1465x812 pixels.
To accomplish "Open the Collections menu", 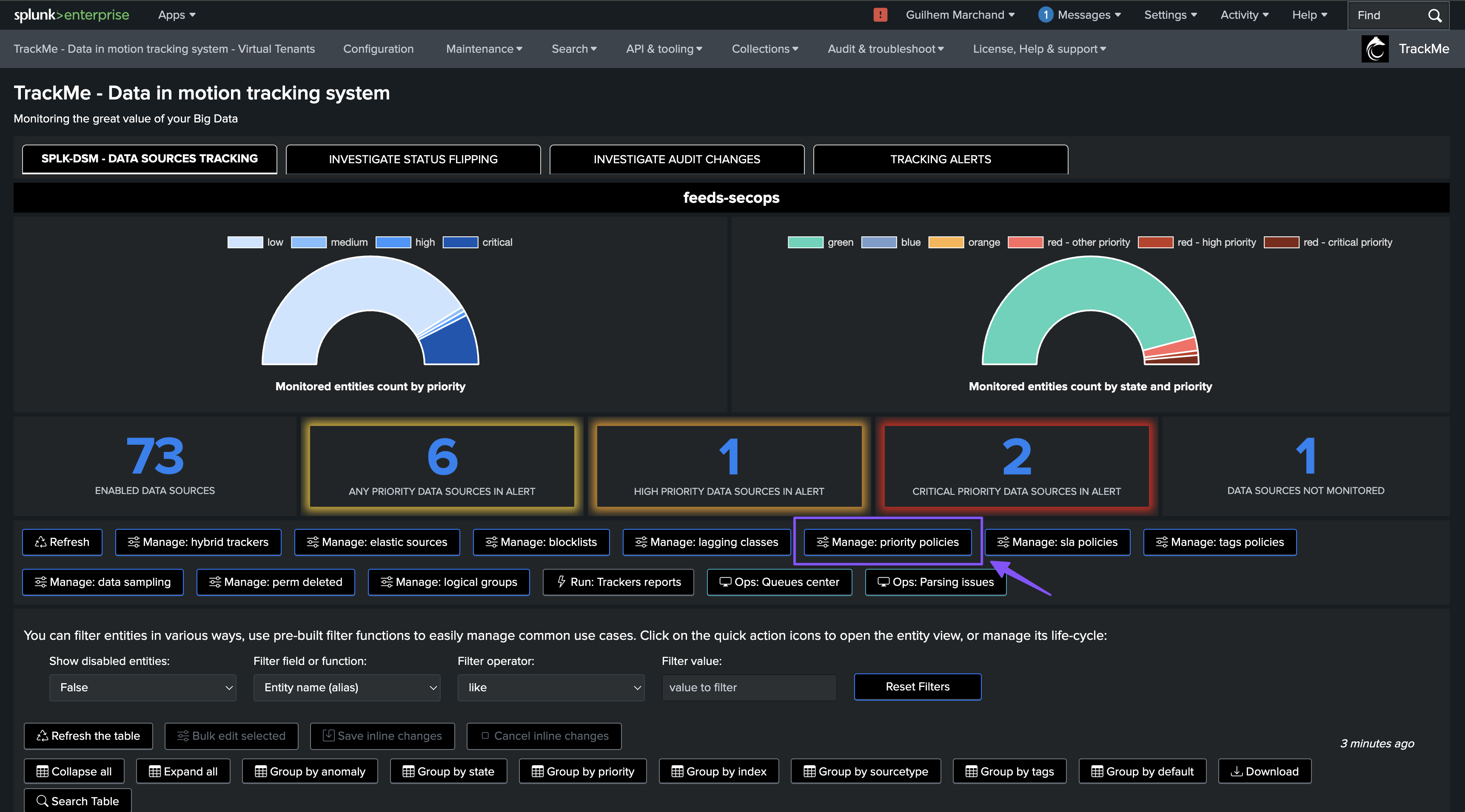I will (765, 49).
